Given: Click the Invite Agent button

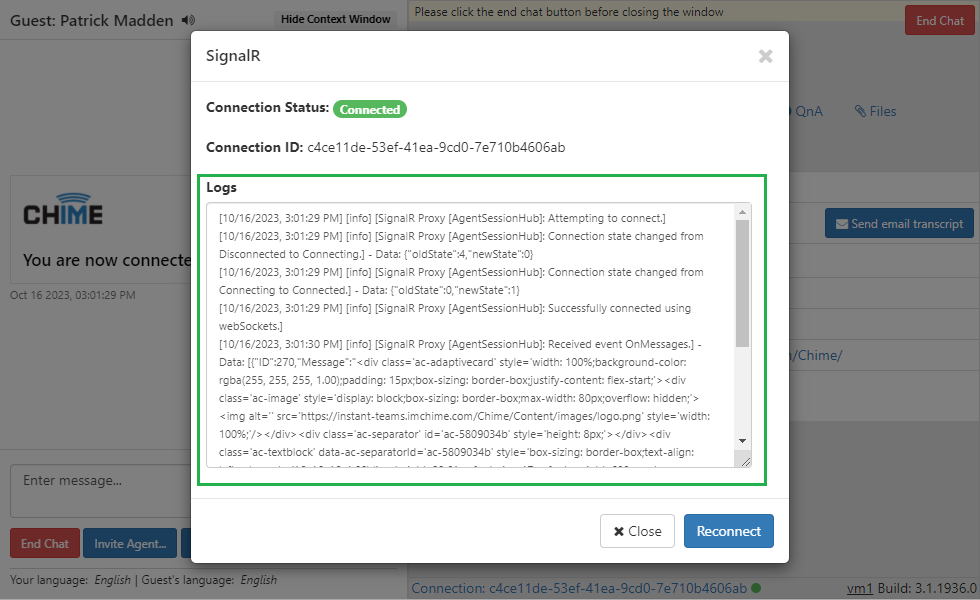Looking at the screenshot, I should click(130, 544).
